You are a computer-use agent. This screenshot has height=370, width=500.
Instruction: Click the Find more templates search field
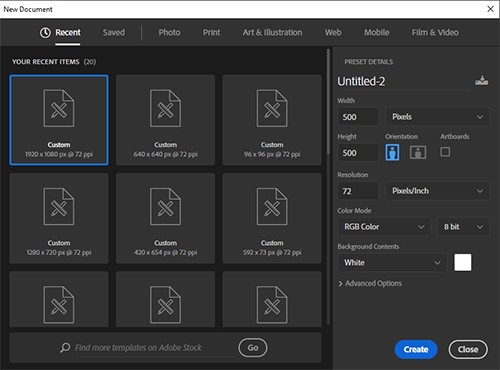[154, 348]
